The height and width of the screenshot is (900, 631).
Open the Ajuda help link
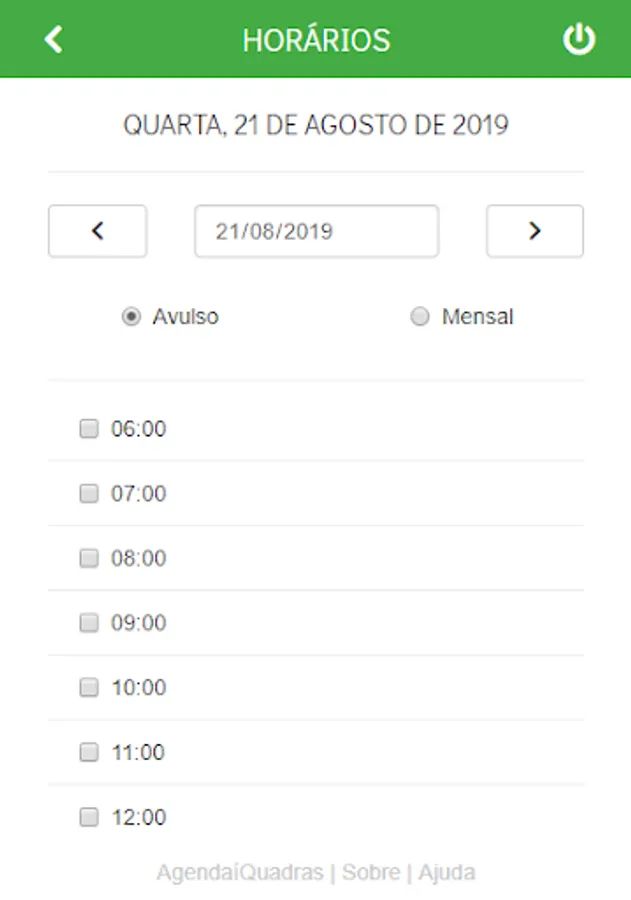click(x=447, y=872)
